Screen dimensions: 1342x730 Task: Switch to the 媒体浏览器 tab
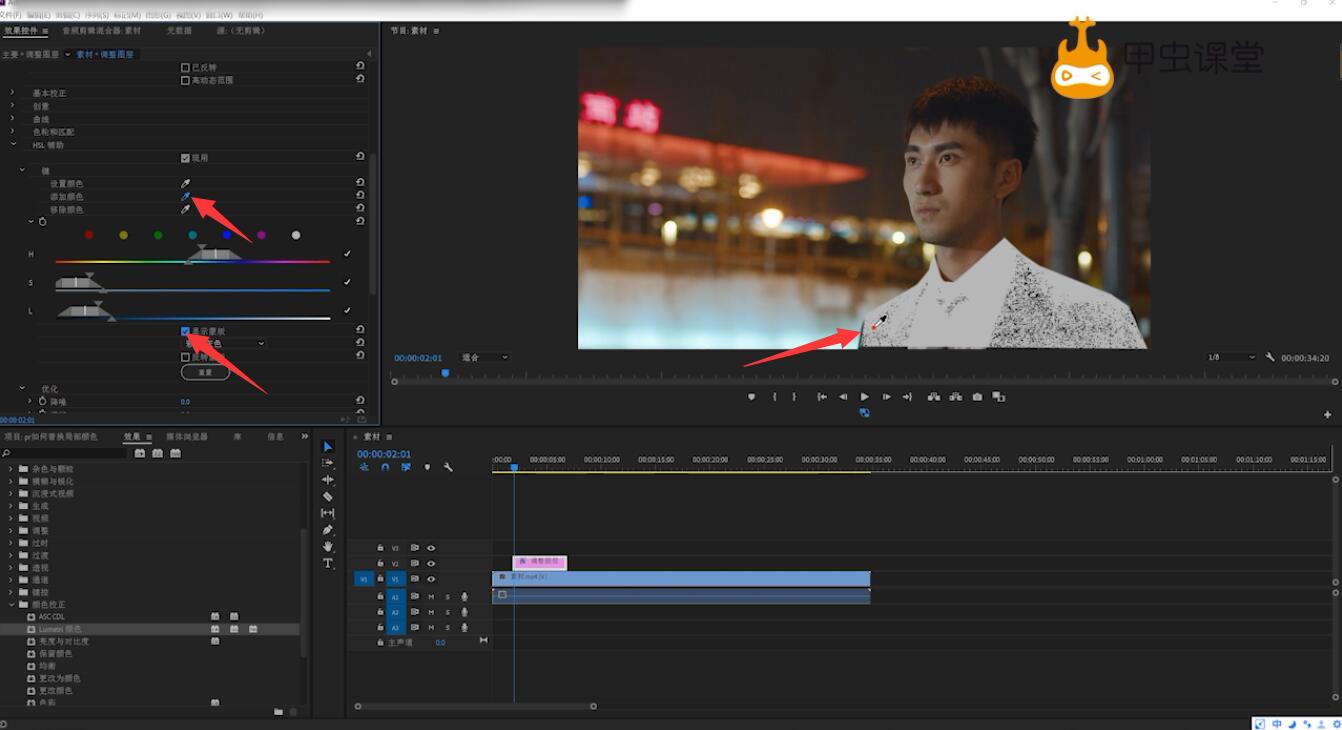(x=187, y=437)
